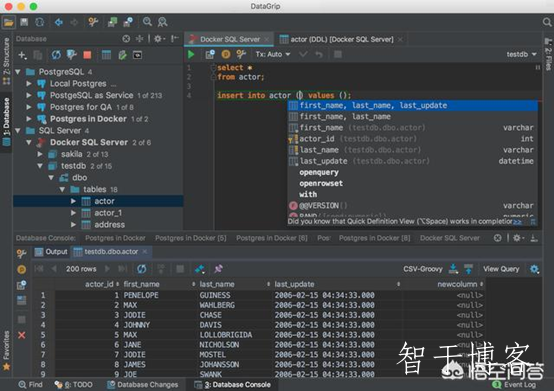Expand the address table node

tap(73, 225)
